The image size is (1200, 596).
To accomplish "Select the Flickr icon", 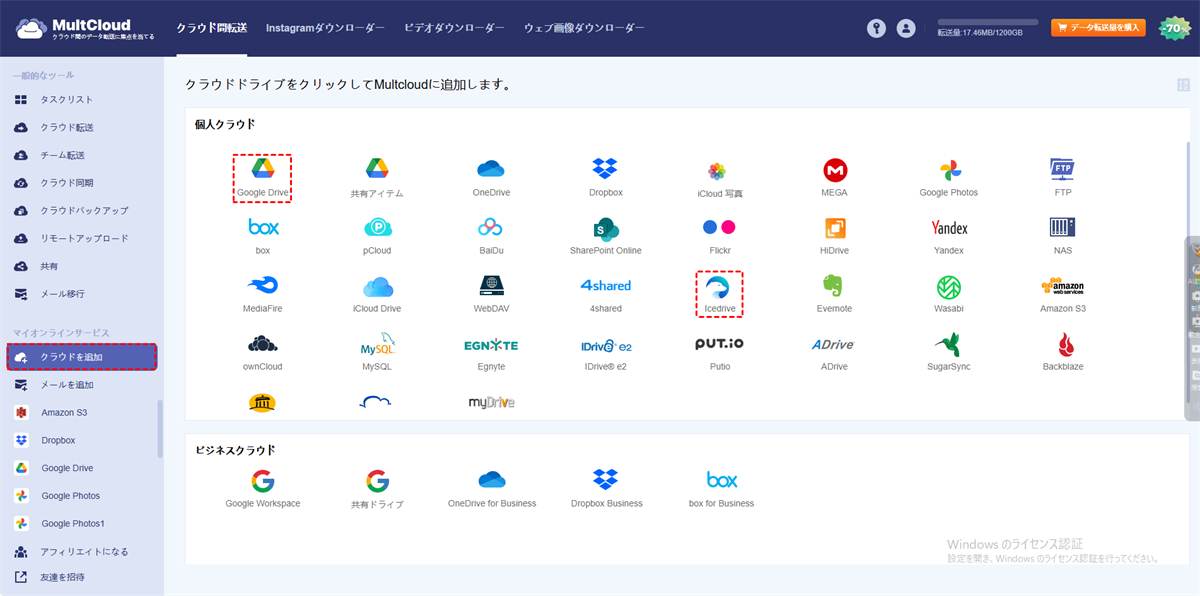I will pyautogui.click(x=720, y=236).
